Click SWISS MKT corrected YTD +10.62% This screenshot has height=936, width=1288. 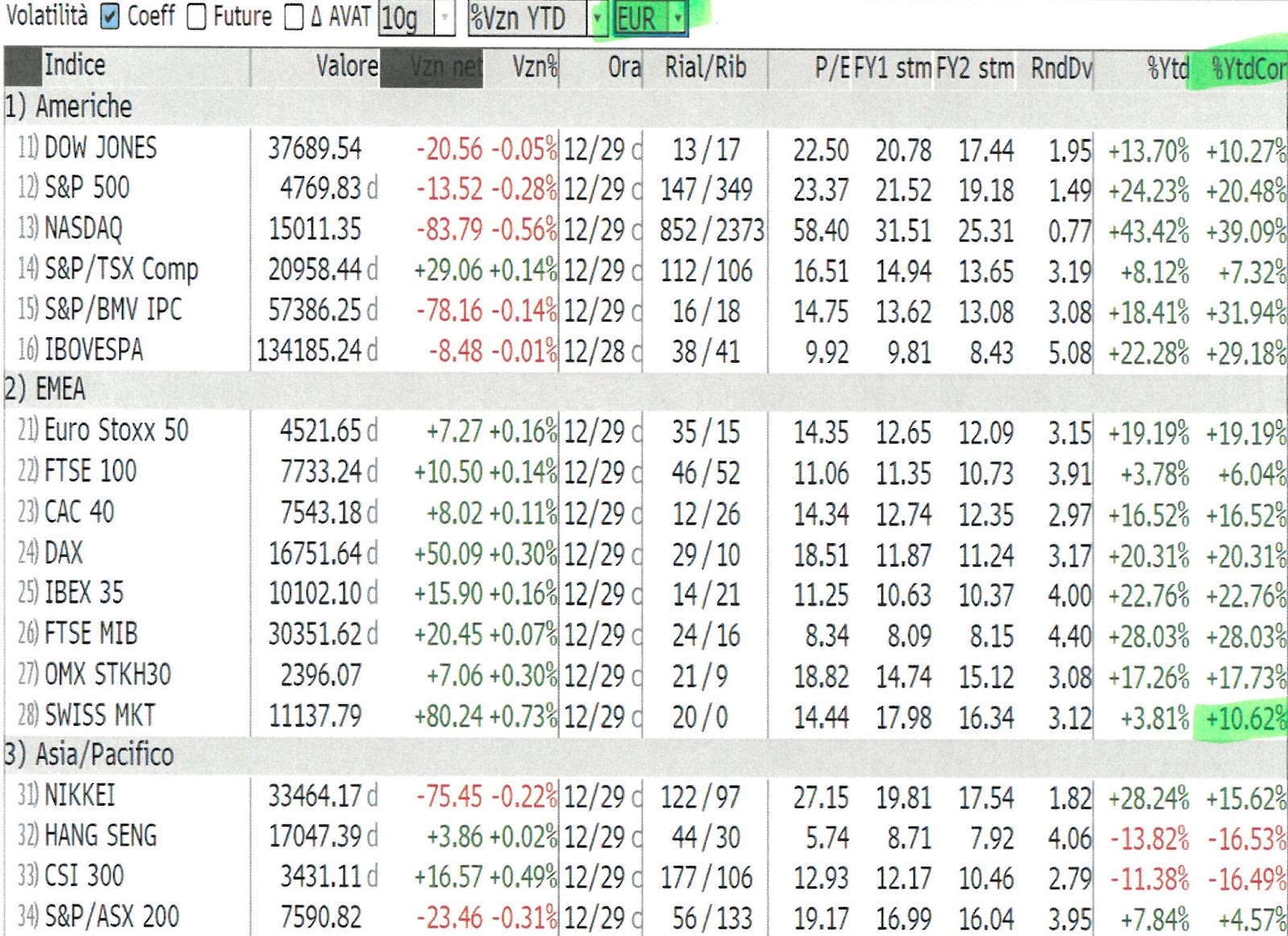point(1246,717)
